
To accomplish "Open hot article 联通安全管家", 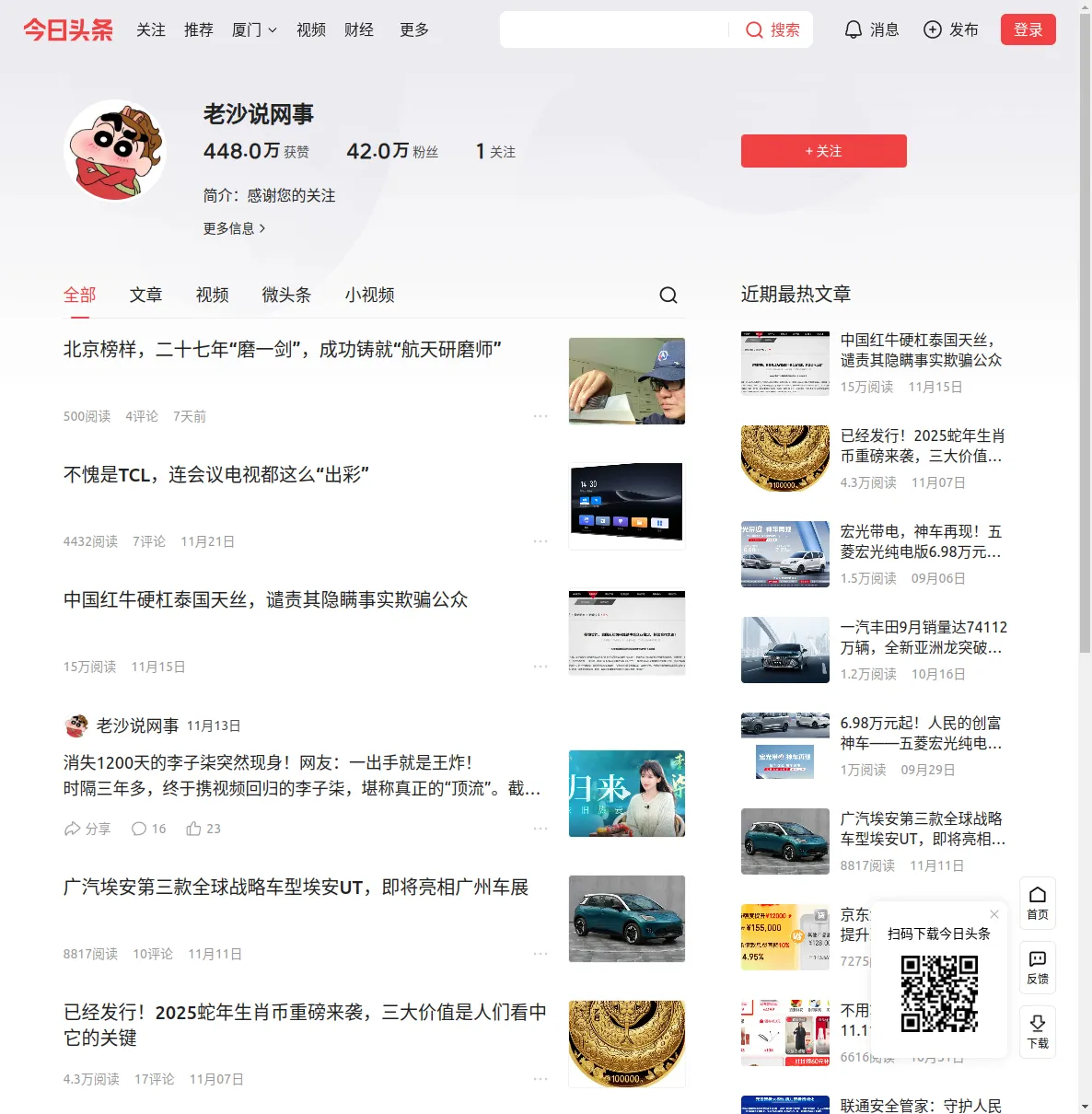I will (x=921, y=1106).
